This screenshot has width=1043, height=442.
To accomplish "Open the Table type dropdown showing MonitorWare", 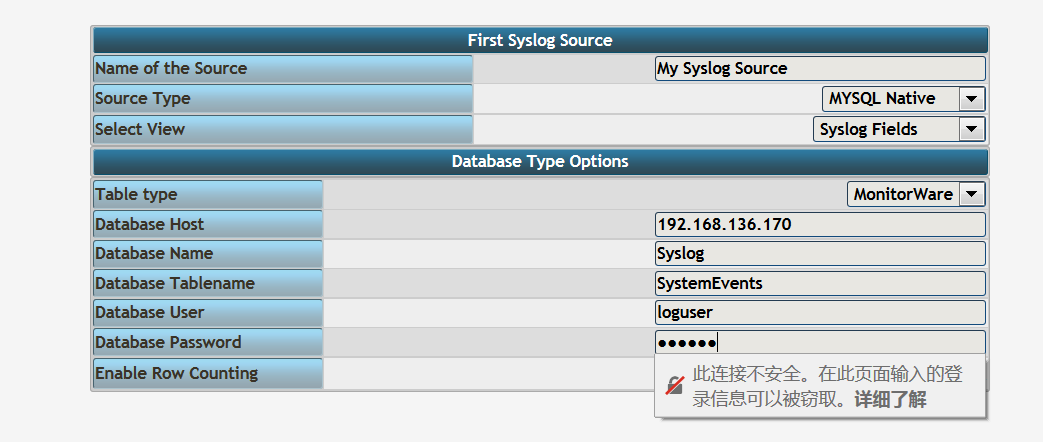I will click(x=916, y=195).
